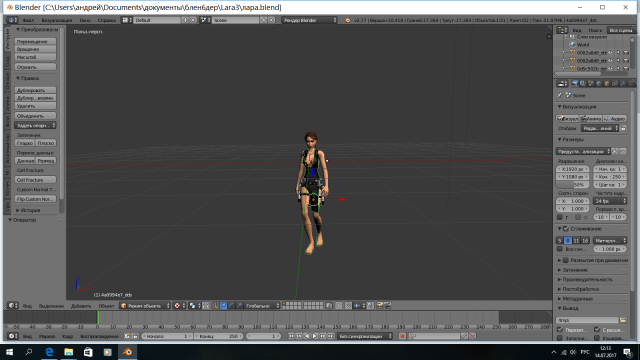Select 5 anti-aliasing samples
640x360 pixels.
pyautogui.click(x=560, y=241)
